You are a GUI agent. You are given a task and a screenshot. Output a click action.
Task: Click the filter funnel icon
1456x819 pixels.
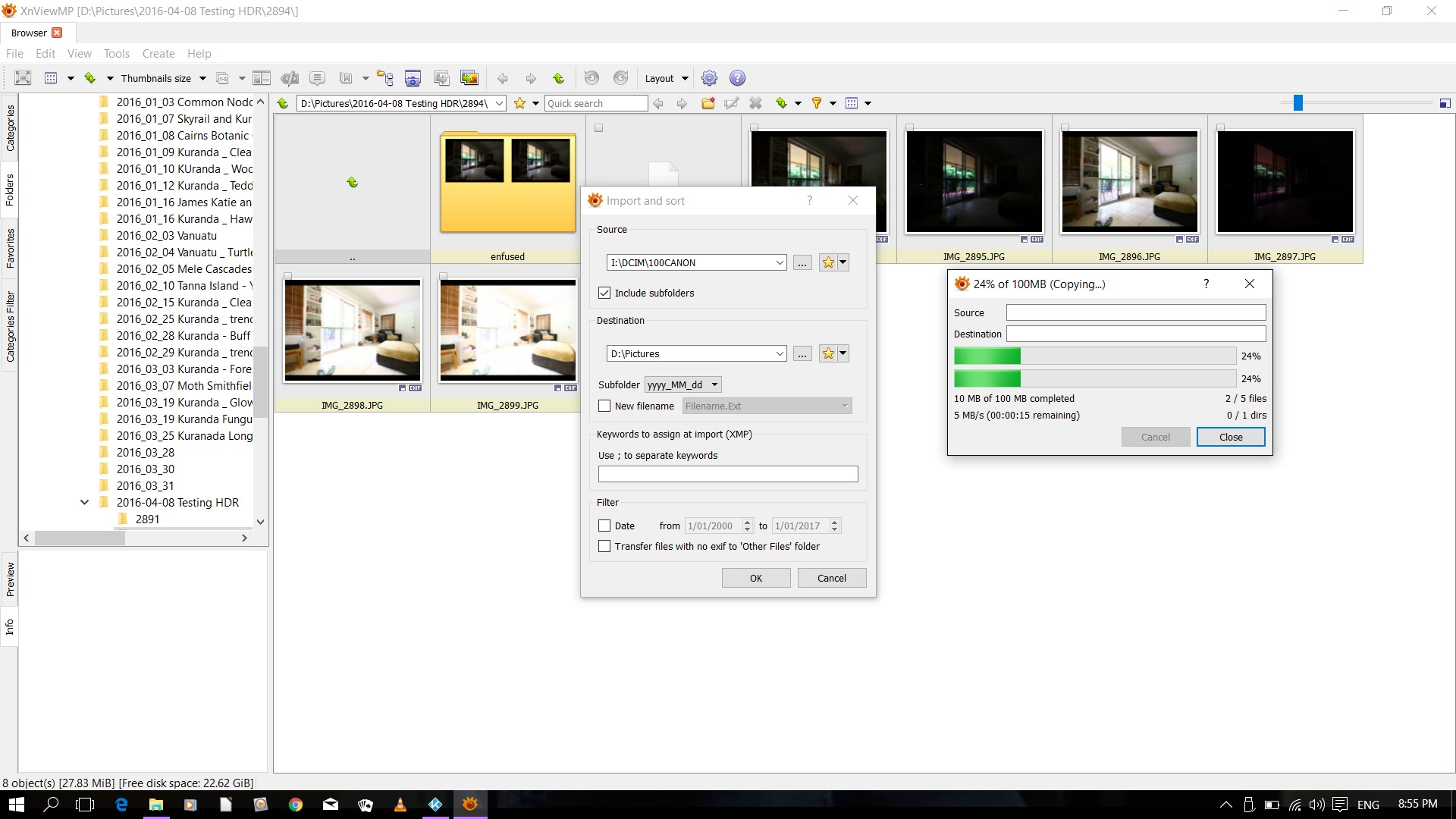[x=817, y=103]
